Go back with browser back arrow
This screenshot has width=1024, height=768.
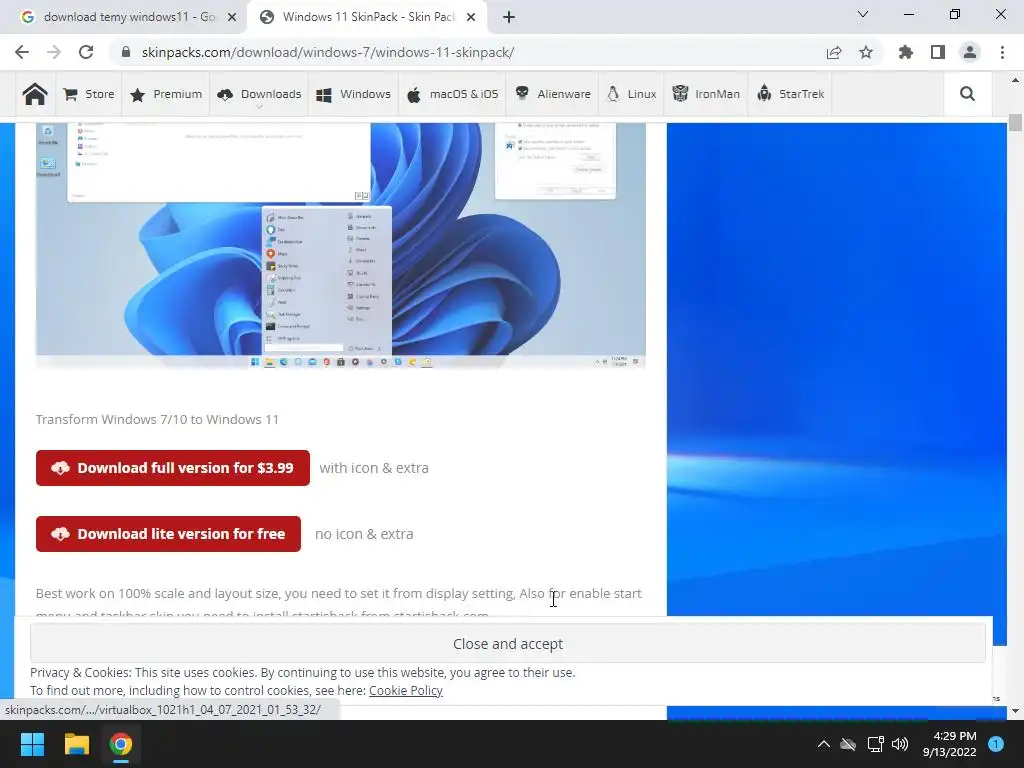[x=22, y=52]
